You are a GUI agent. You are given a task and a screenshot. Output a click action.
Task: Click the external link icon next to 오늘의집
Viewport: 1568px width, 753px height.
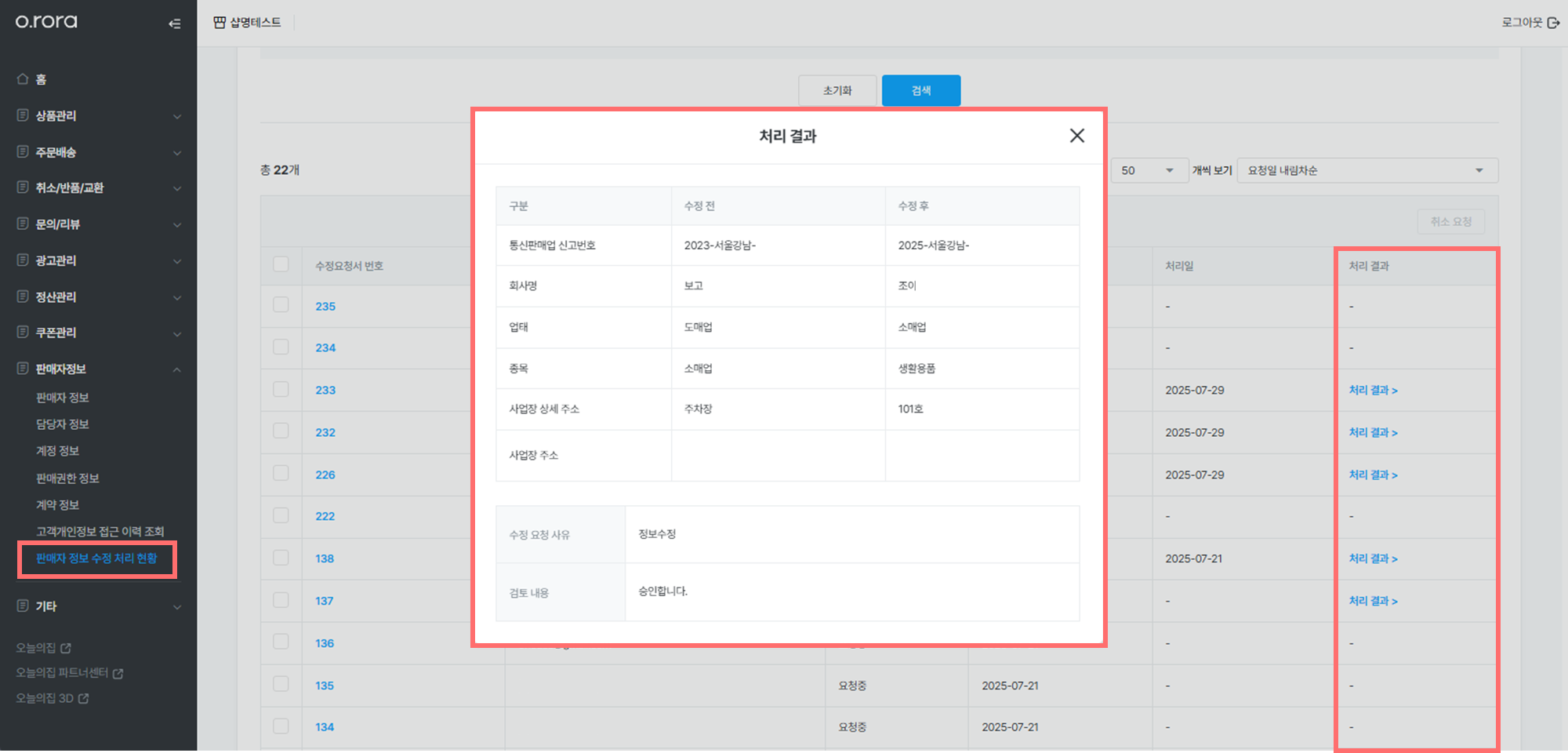[66, 648]
